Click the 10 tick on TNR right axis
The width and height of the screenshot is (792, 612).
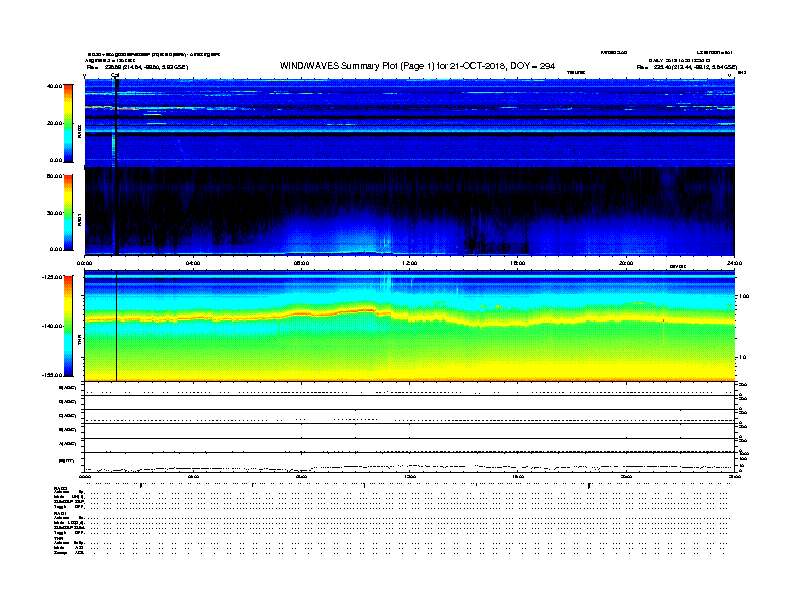(x=742, y=358)
